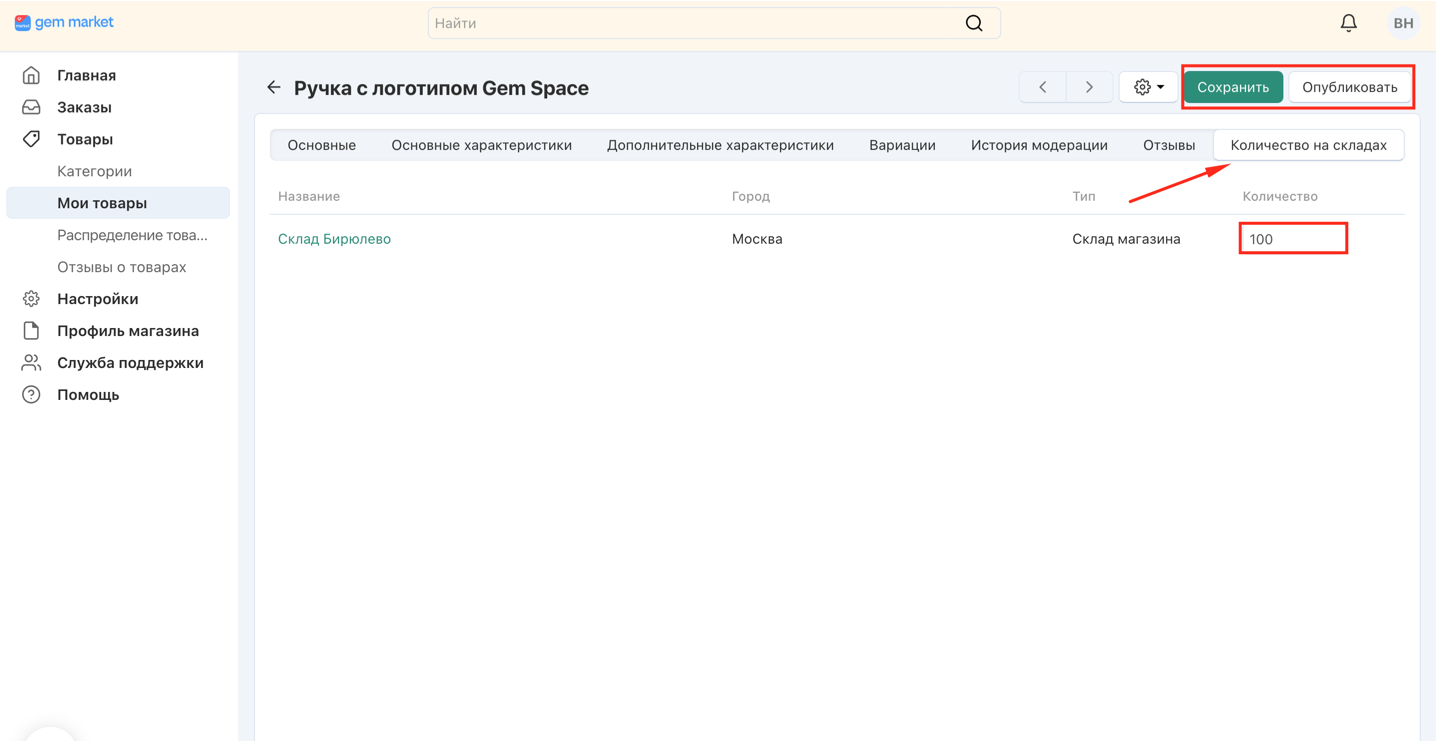The image size is (1437, 741).
Task: Switch to the Вариации tab
Action: pos(902,145)
